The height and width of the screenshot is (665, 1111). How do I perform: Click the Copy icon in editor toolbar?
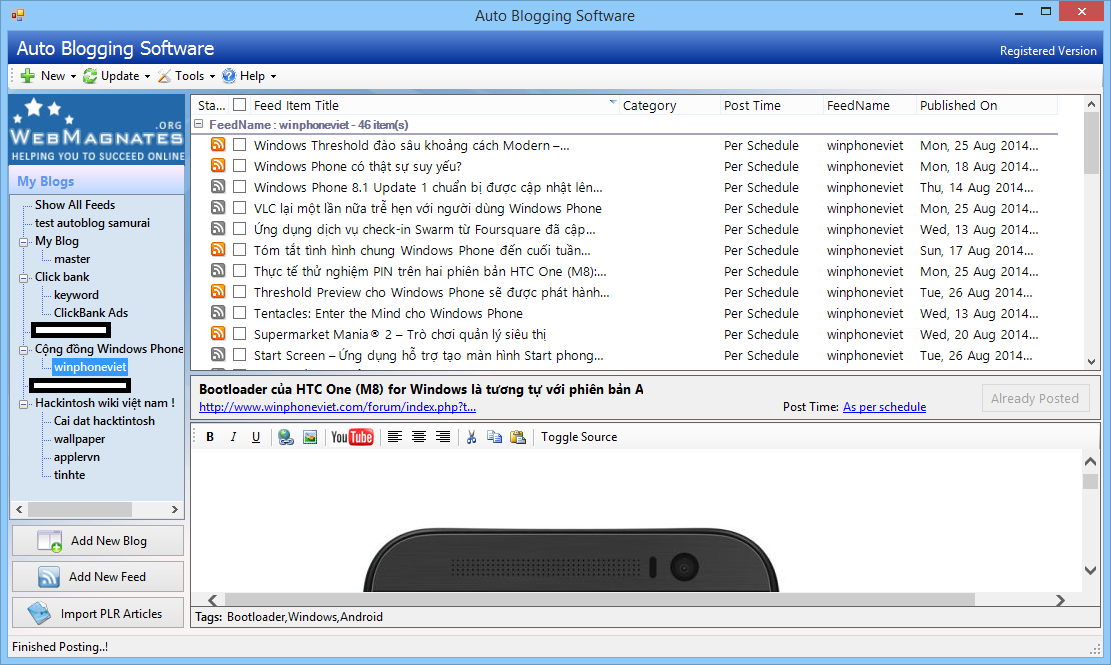(495, 437)
